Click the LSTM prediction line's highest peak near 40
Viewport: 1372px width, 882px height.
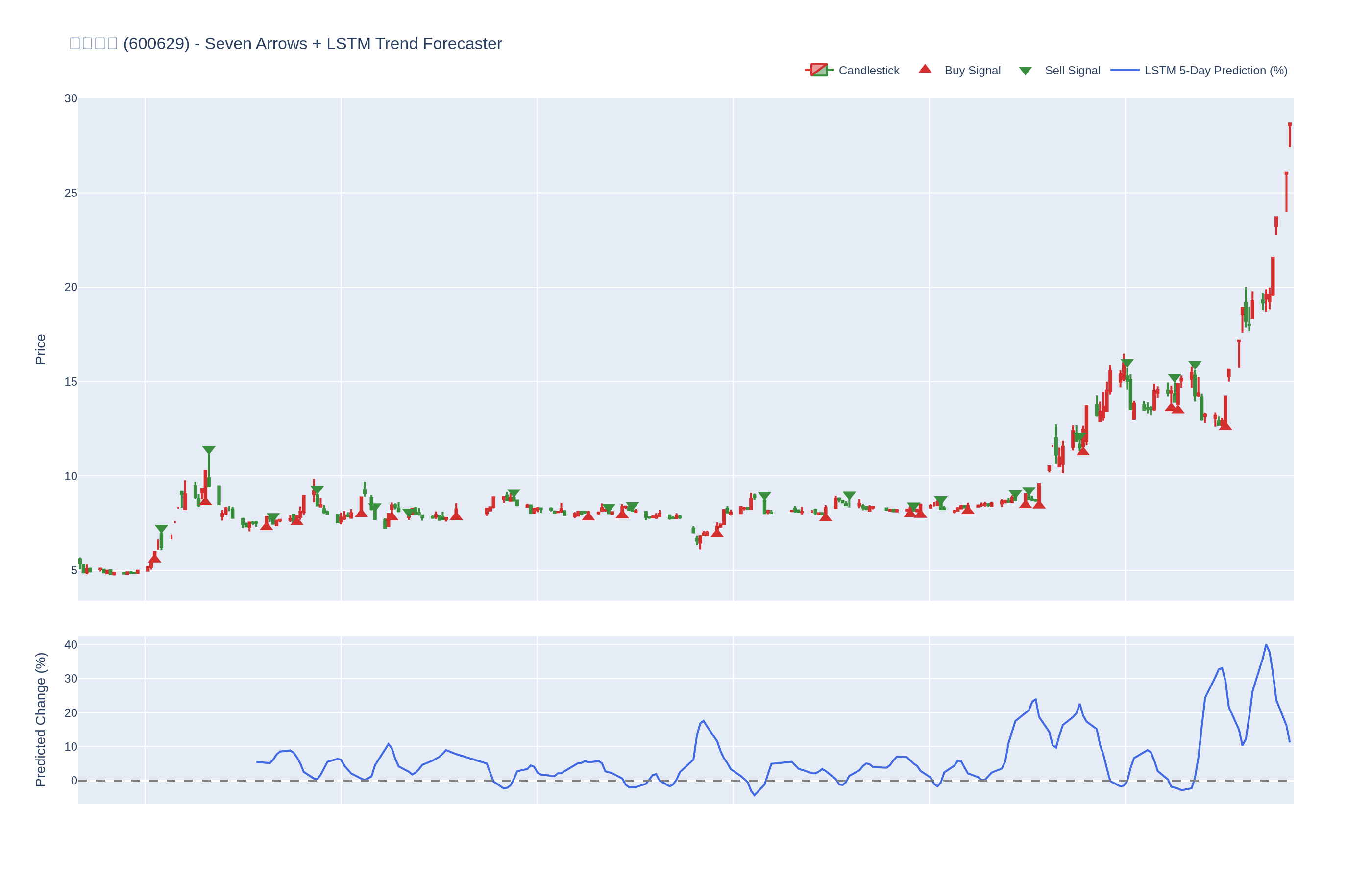click(1266, 645)
